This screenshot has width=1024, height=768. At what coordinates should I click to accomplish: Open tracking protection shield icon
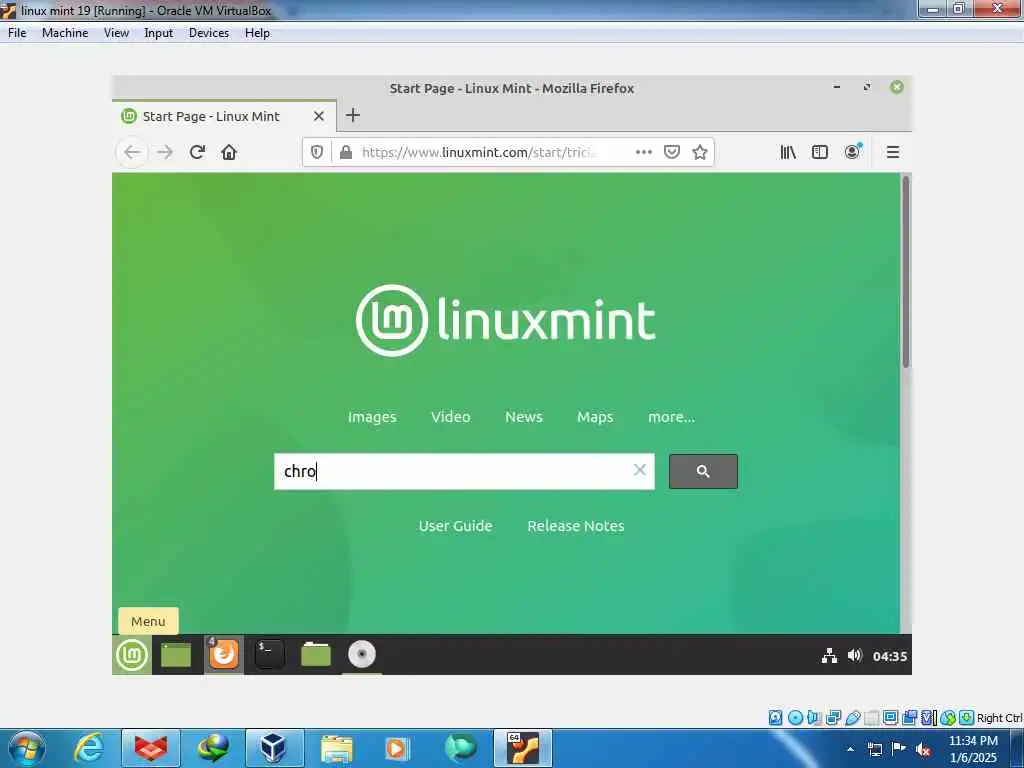[317, 152]
